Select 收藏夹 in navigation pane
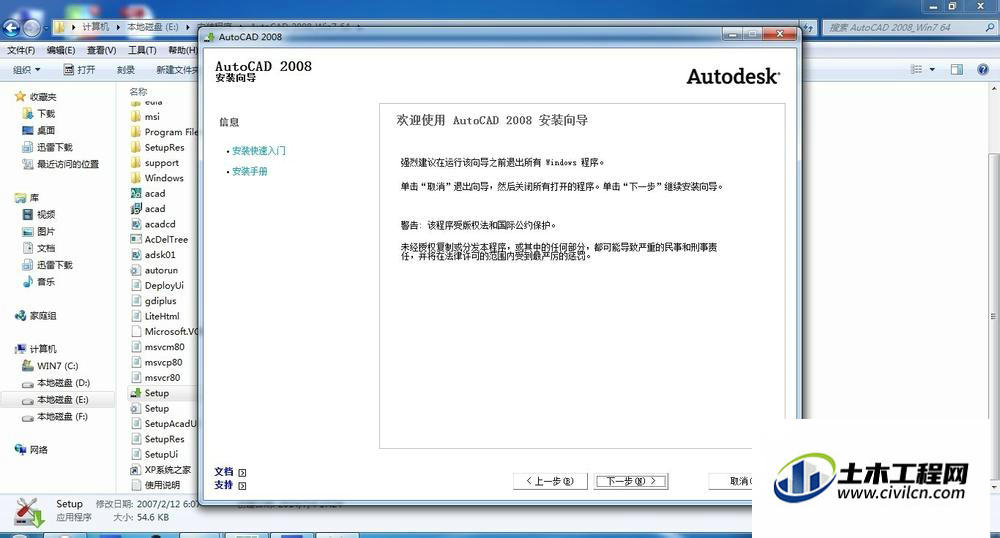The width and height of the screenshot is (1000, 538). click(36, 97)
